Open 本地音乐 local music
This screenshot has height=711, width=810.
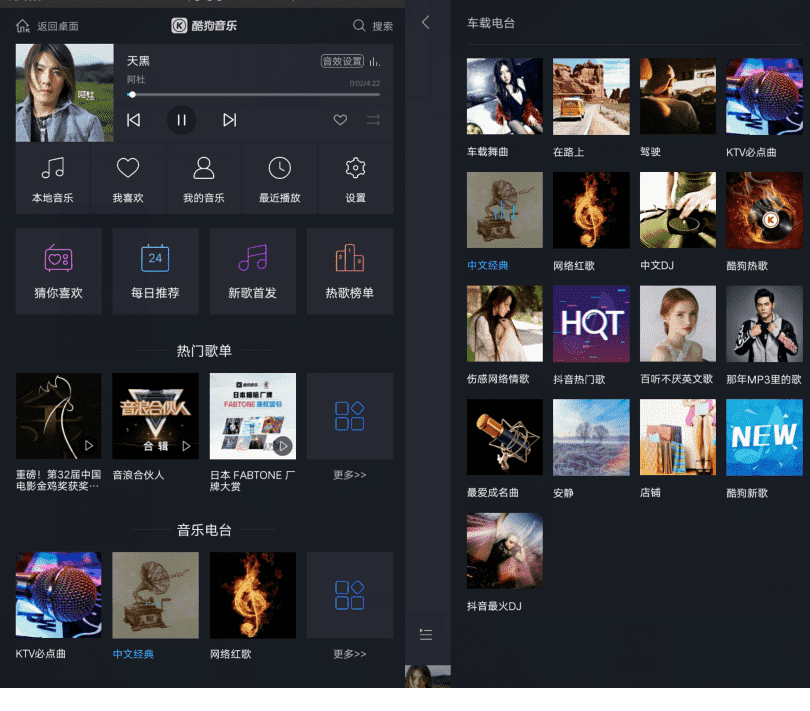[x=53, y=179]
